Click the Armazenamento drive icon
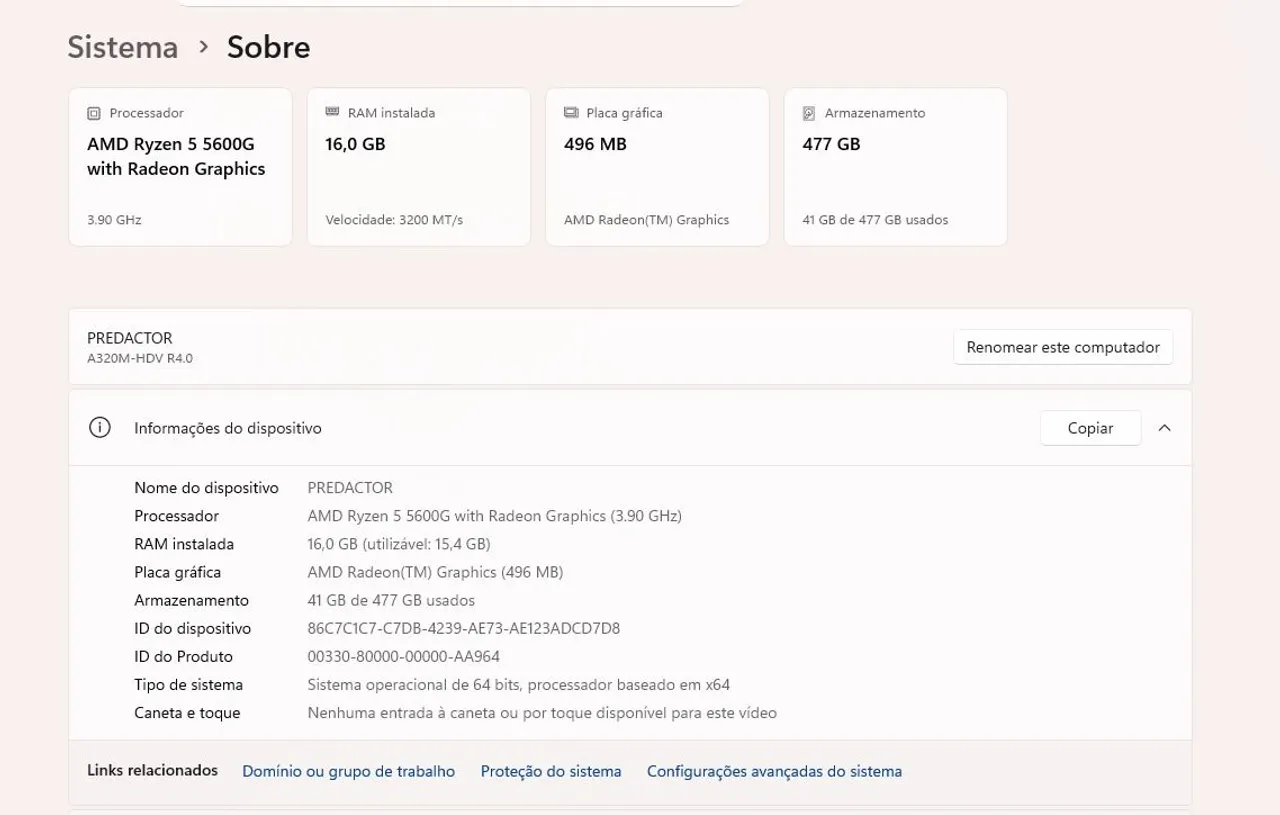The width and height of the screenshot is (1280, 815). pyautogui.click(x=809, y=113)
